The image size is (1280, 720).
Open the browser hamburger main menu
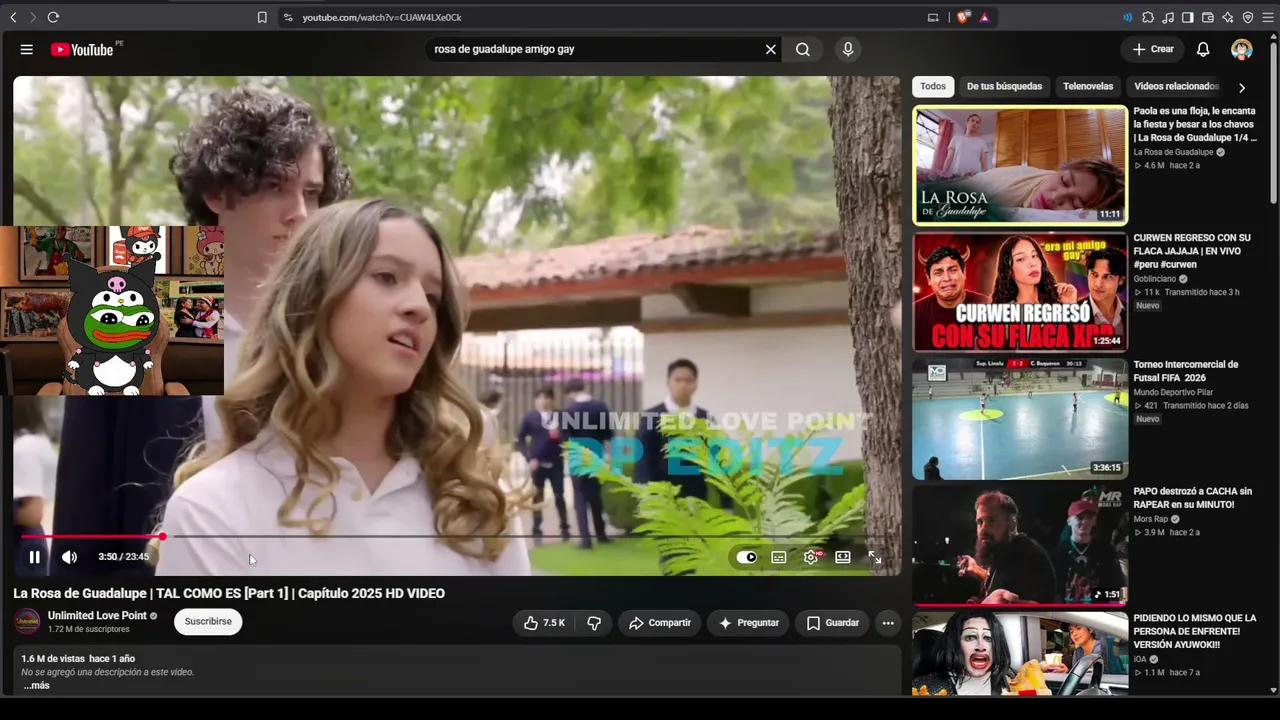click(1268, 17)
